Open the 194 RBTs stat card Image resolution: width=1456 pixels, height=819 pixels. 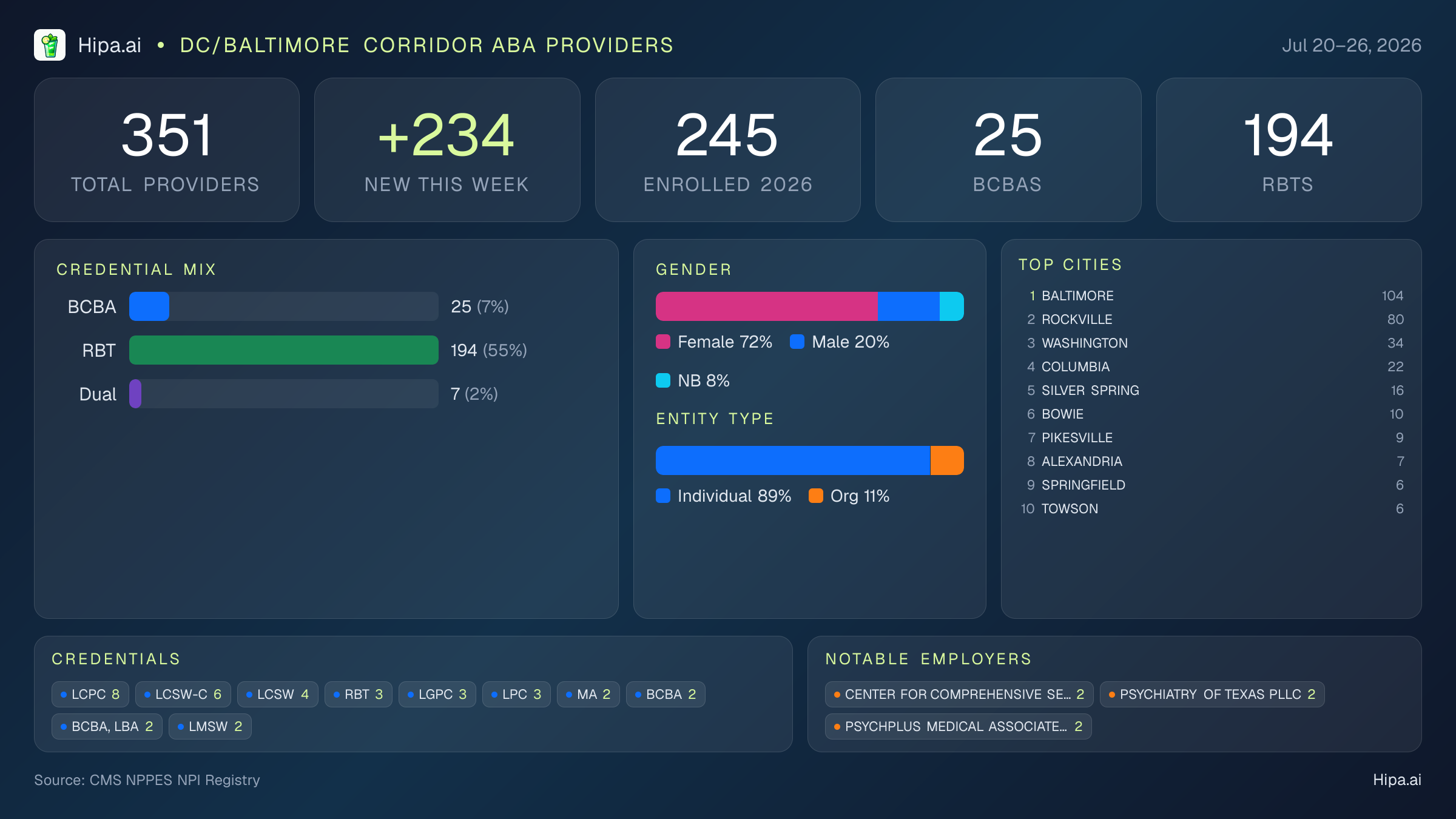1289,150
